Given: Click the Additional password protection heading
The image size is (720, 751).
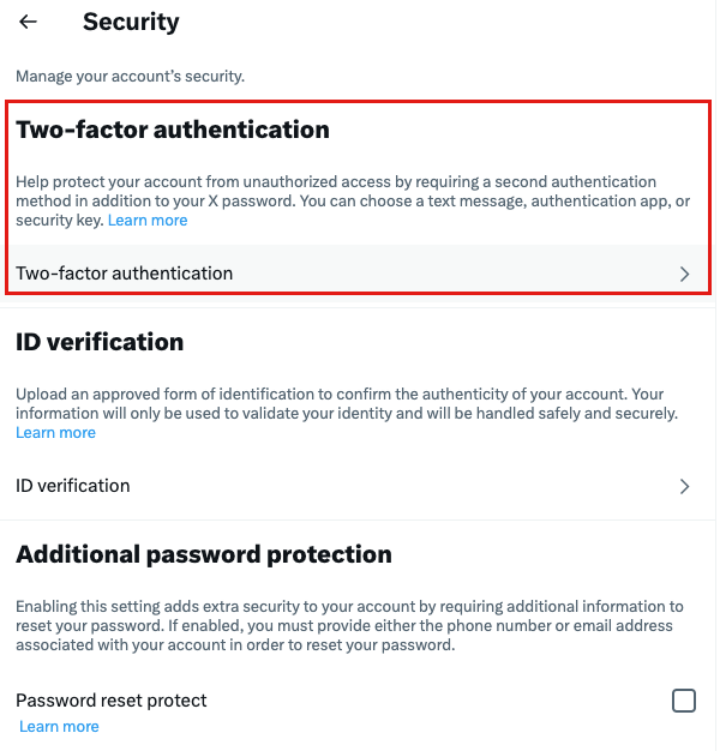Looking at the screenshot, I should click(x=204, y=555).
